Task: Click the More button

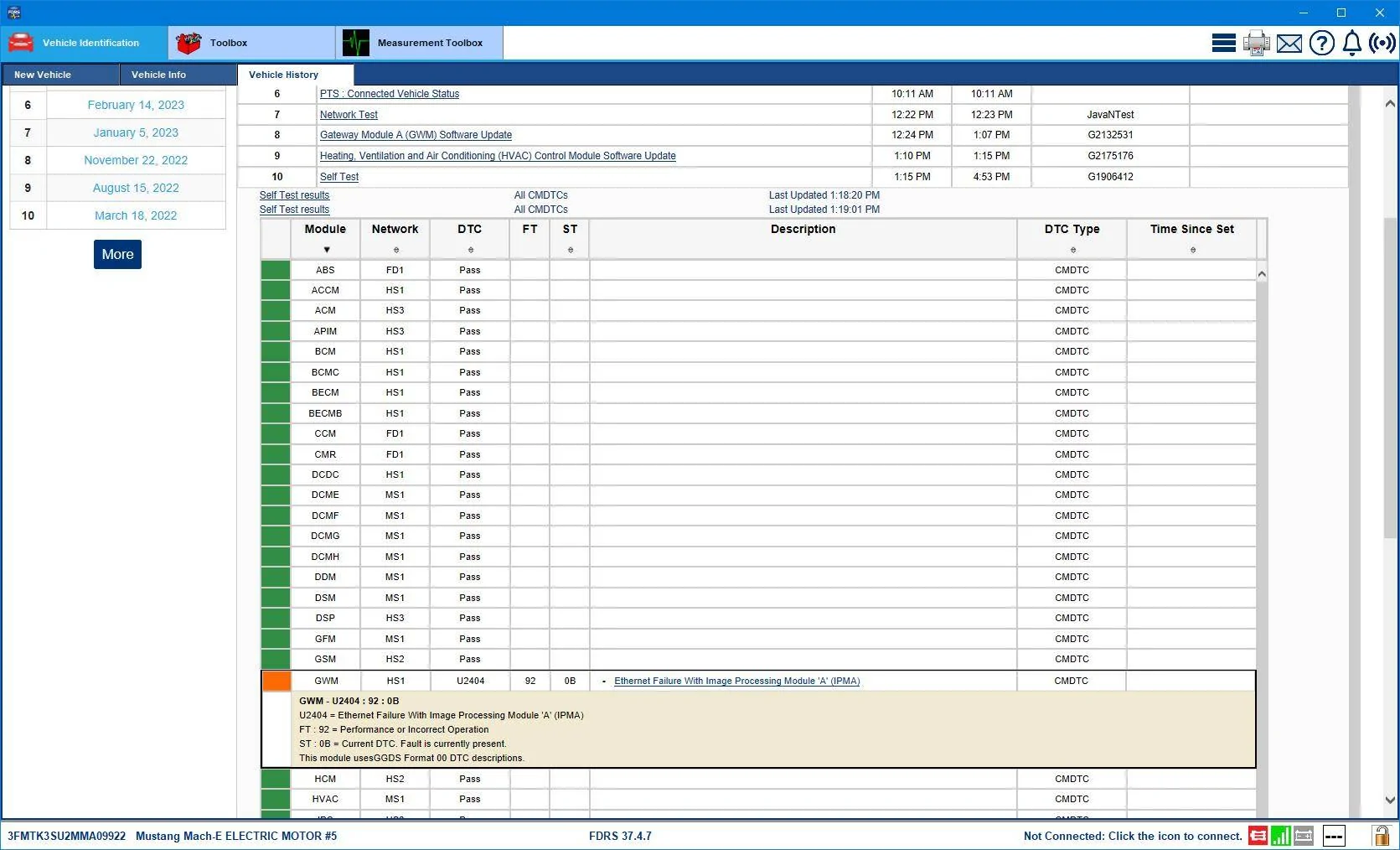Action: click(x=117, y=254)
